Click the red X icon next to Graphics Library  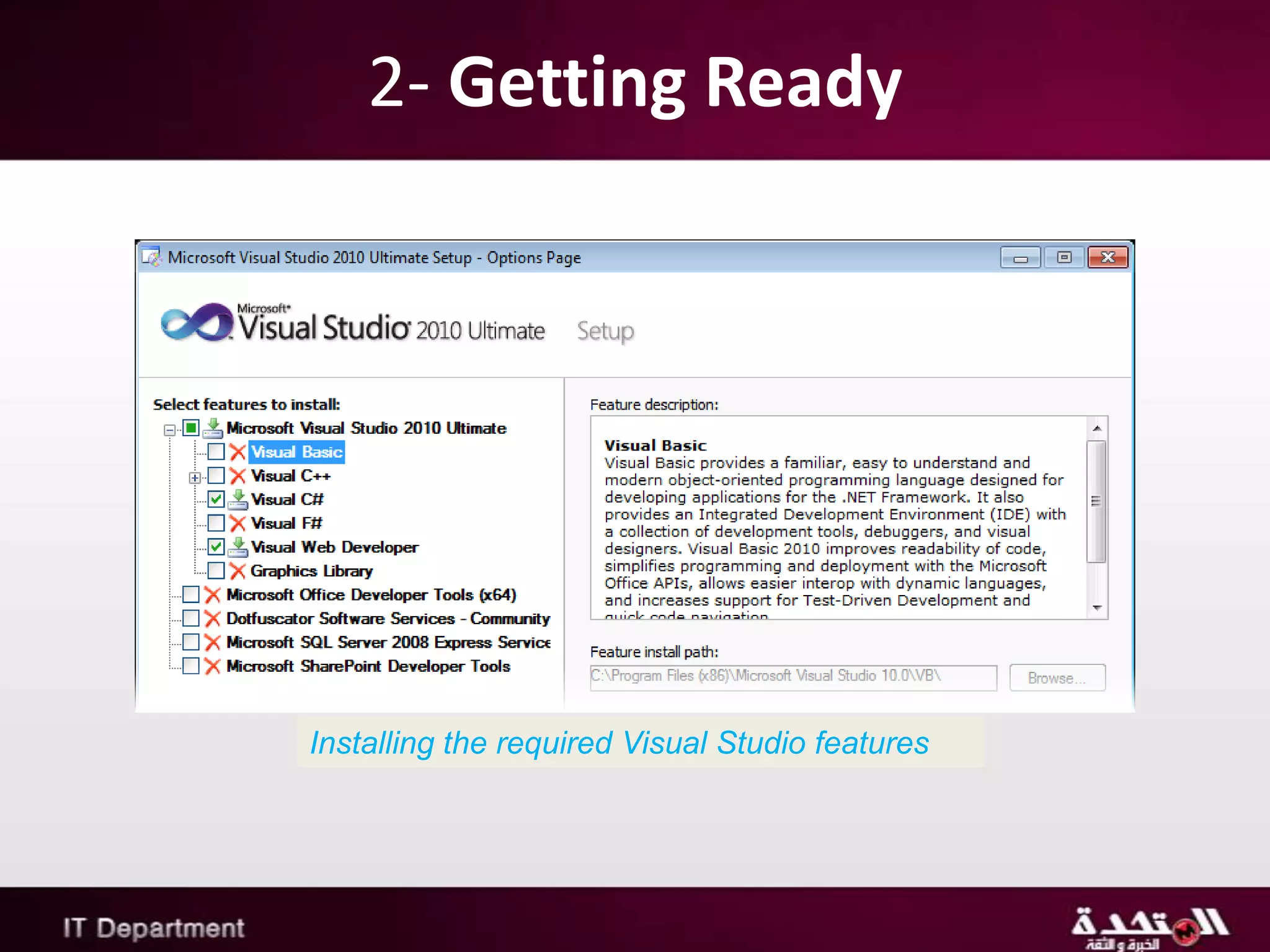click(x=238, y=571)
